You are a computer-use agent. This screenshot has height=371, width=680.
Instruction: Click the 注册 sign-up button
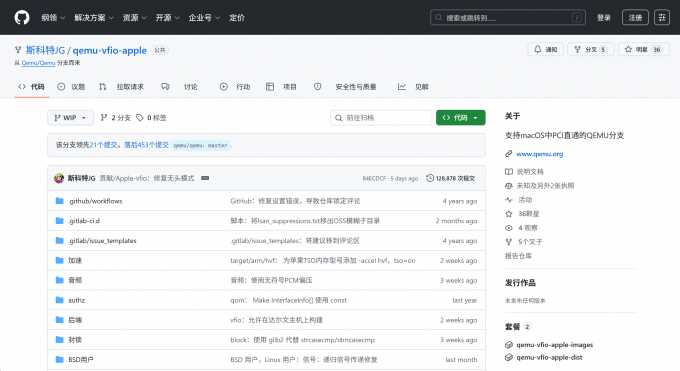click(635, 17)
